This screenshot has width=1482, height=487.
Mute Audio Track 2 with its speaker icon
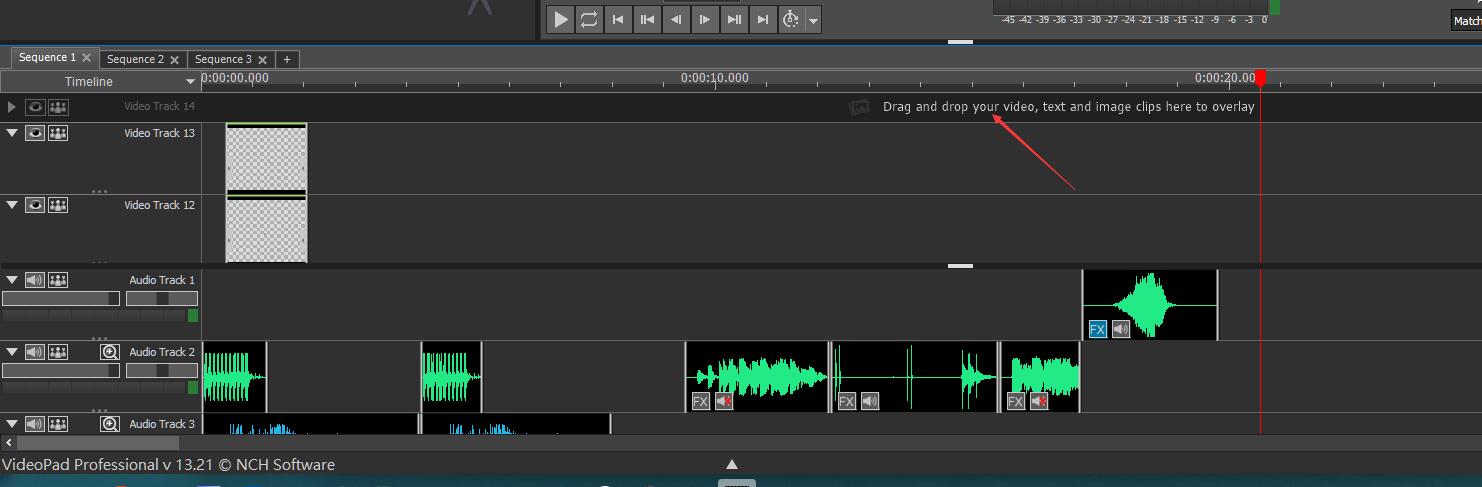point(35,352)
